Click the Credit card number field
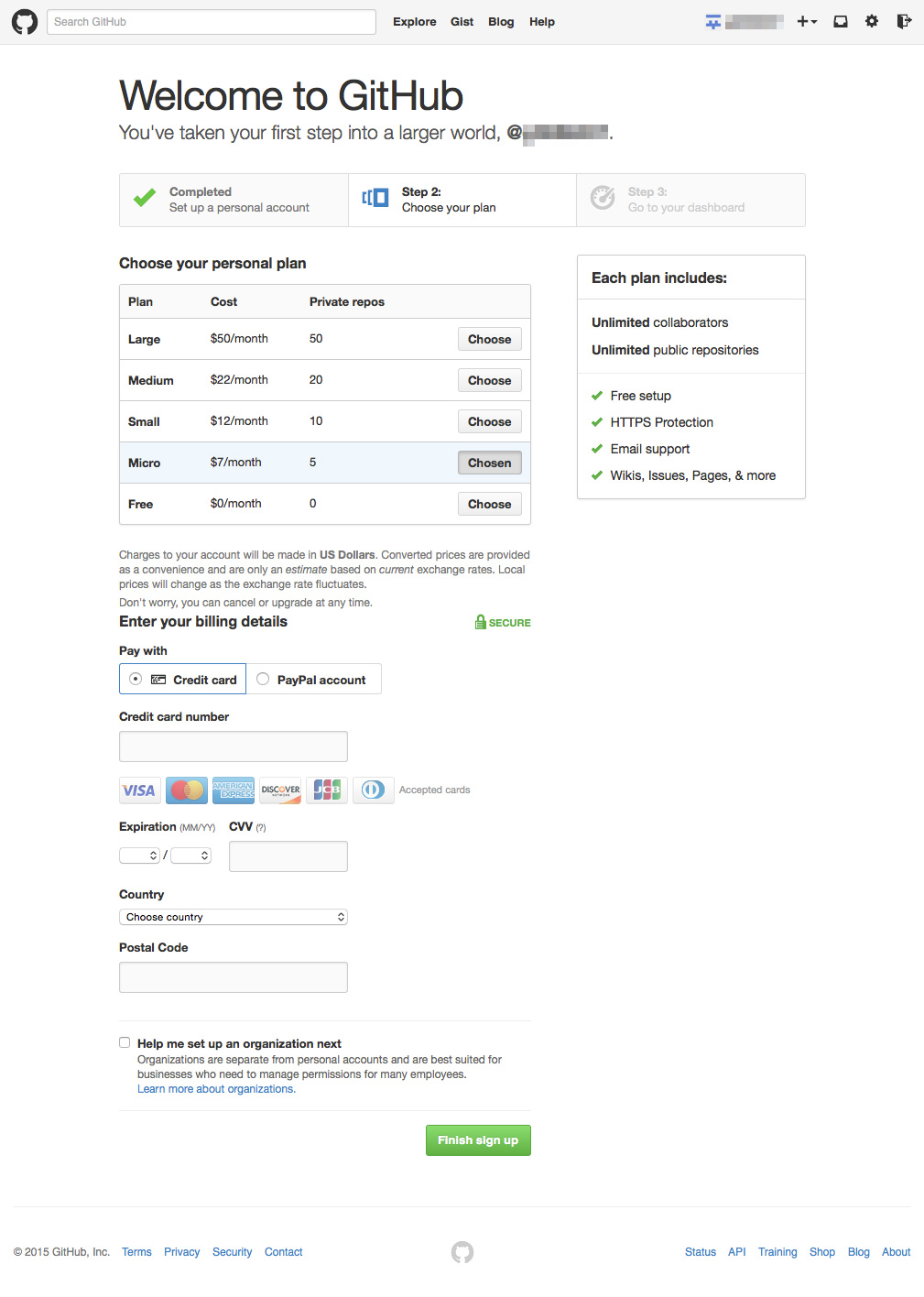 click(x=234, y=747)
